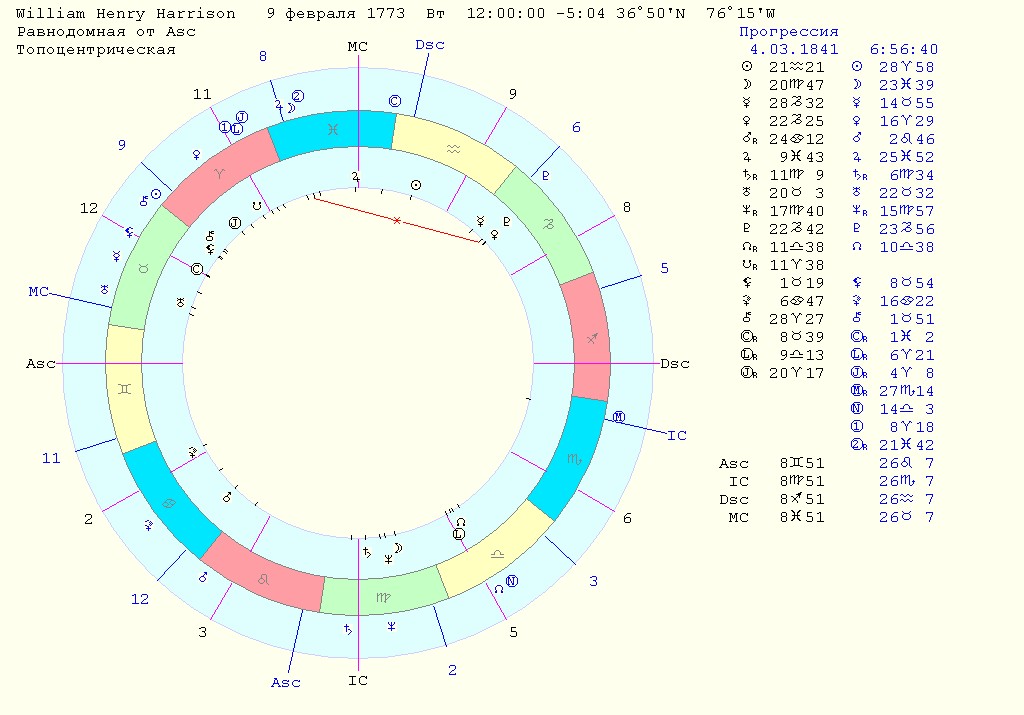Select the blue house number 3 near Libra
The width and height of the screenshot is (1024, 715).
click(x=593, y=581)
